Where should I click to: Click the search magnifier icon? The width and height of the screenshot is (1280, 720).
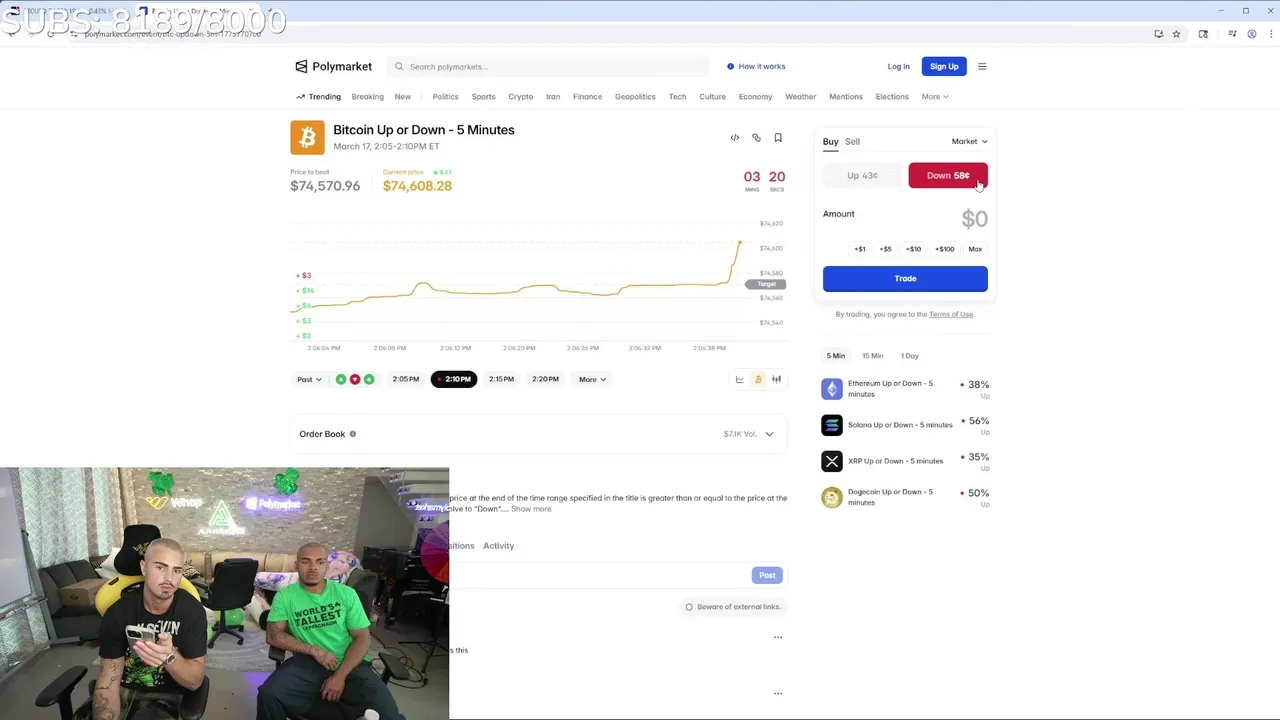399,67
